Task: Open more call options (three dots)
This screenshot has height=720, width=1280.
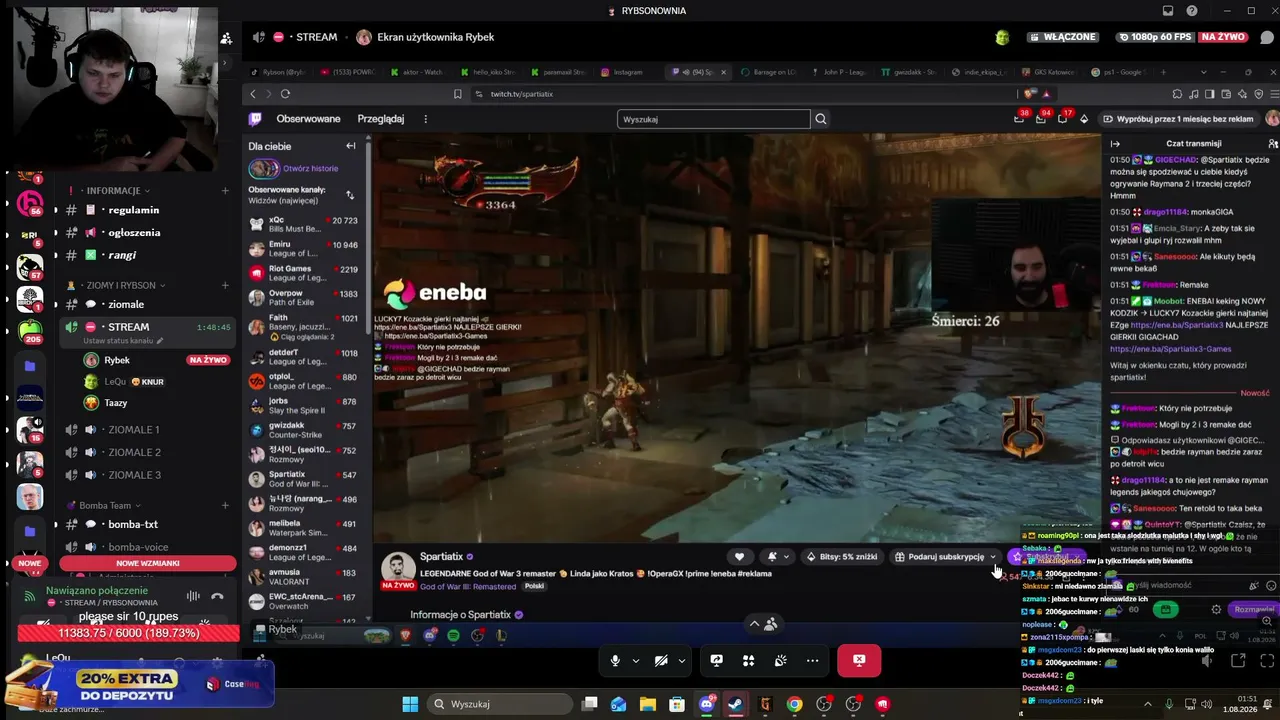Action: 812,660
